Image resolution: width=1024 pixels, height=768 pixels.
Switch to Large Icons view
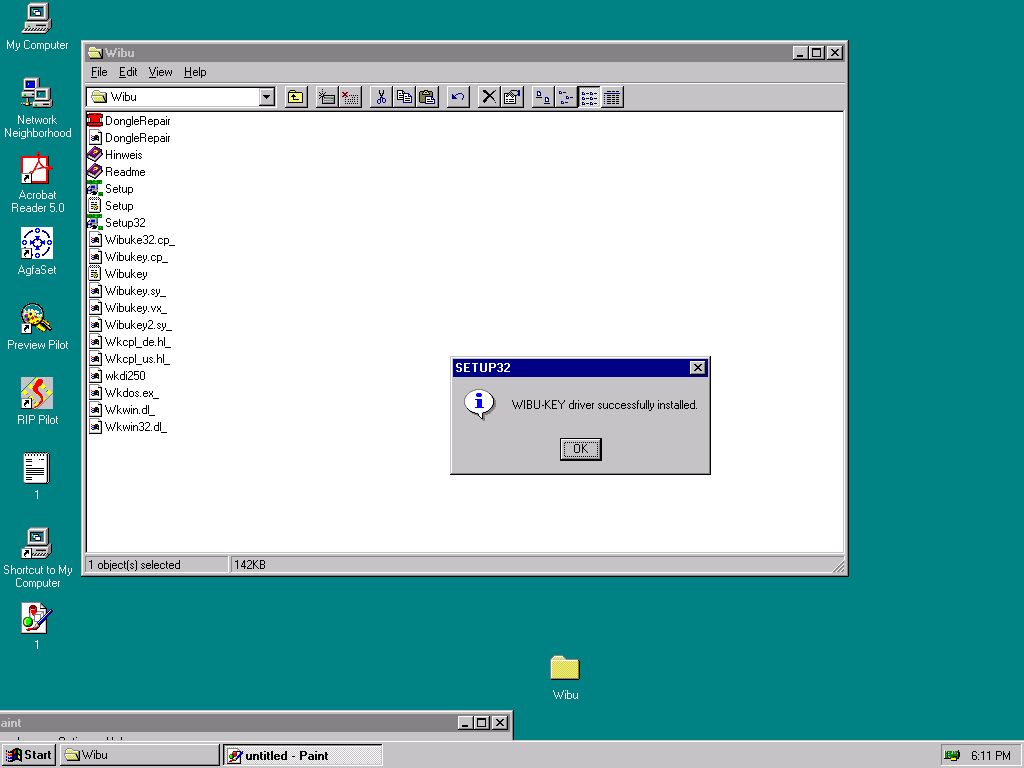click(x=543, y=97)
